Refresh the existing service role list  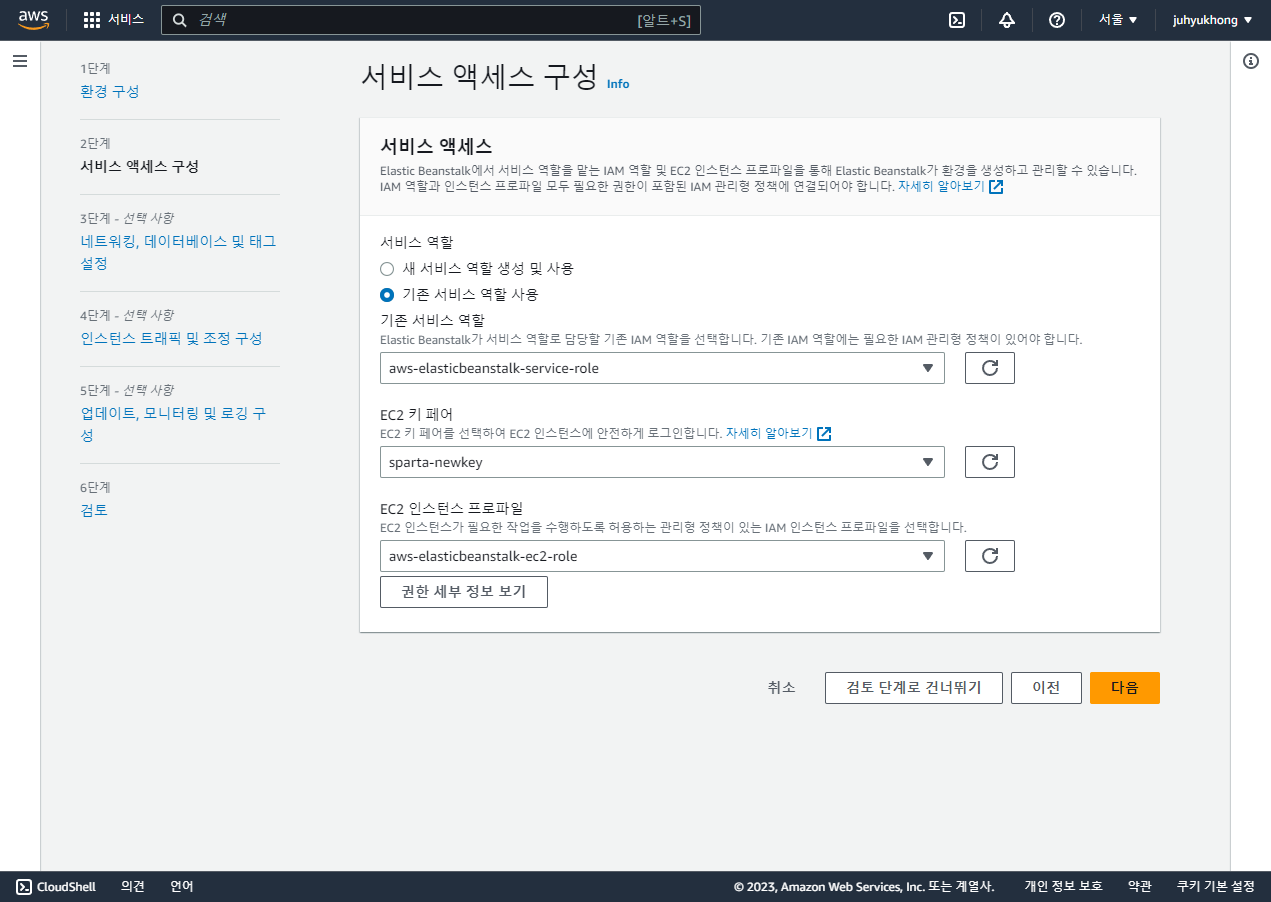click(990, 368)
